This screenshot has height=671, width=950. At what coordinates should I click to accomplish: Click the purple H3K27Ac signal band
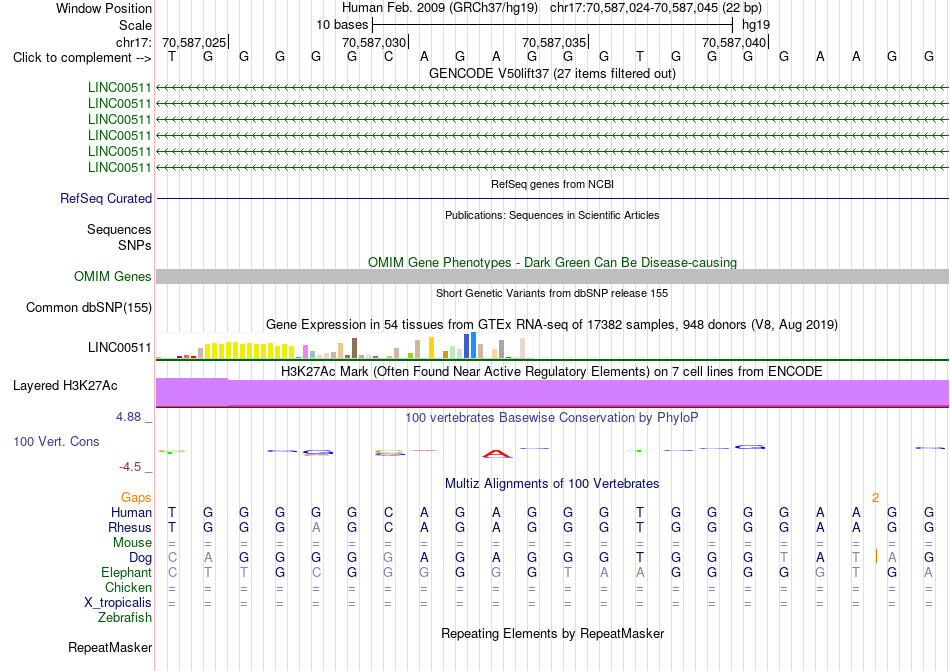pyautogui.click(x=552, y=392)
